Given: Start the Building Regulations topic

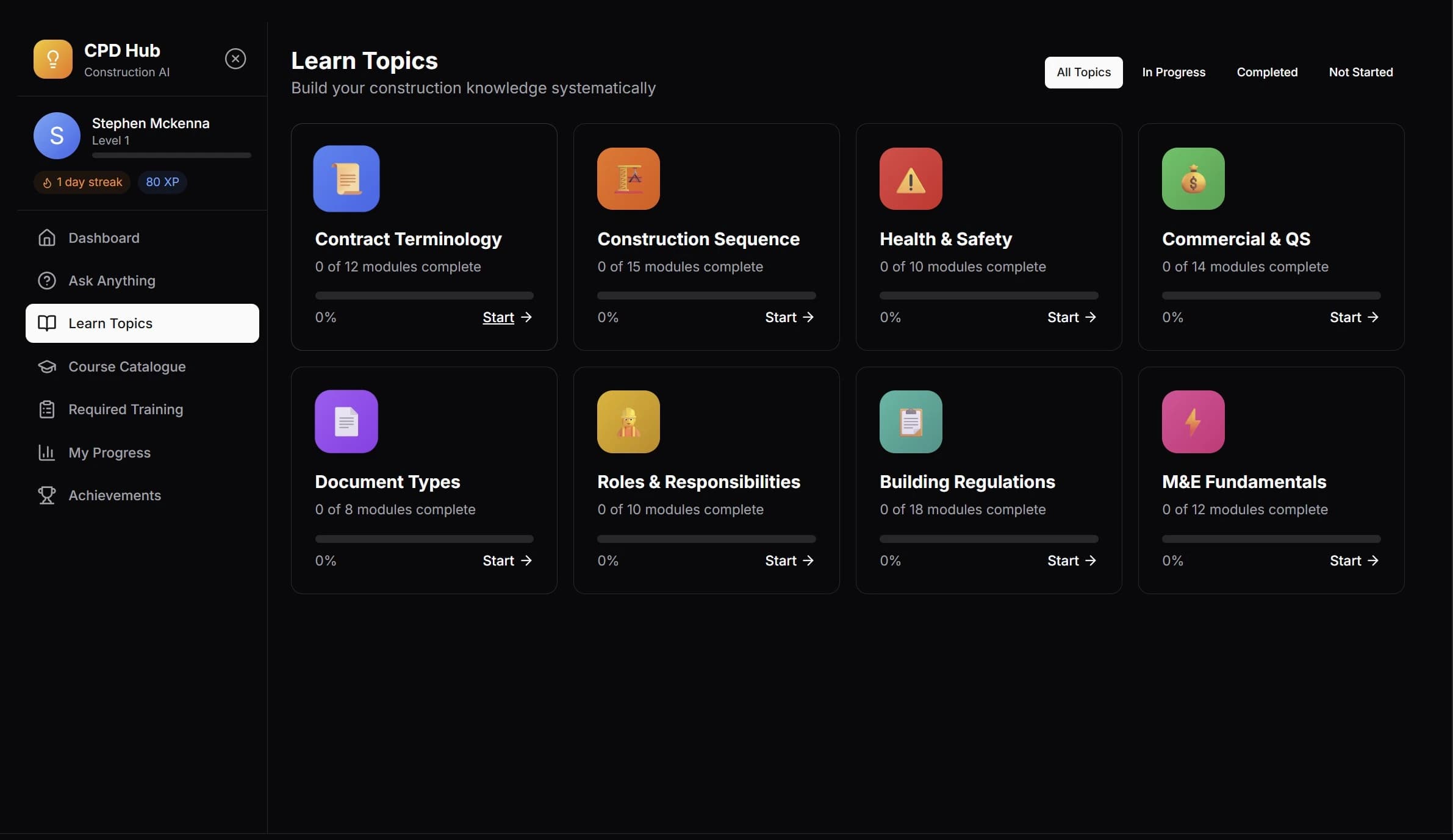Looking at the screenshot, I should pos(1064,561).
